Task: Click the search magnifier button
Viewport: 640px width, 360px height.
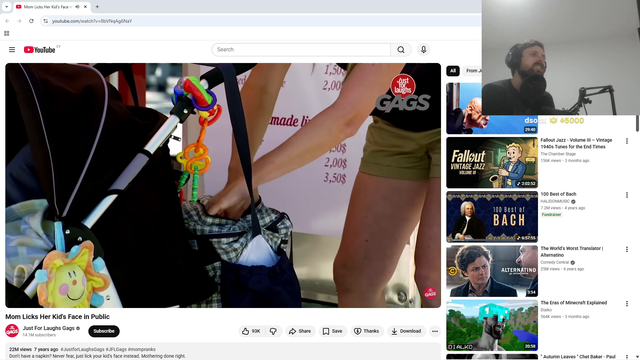Action: 401,50
